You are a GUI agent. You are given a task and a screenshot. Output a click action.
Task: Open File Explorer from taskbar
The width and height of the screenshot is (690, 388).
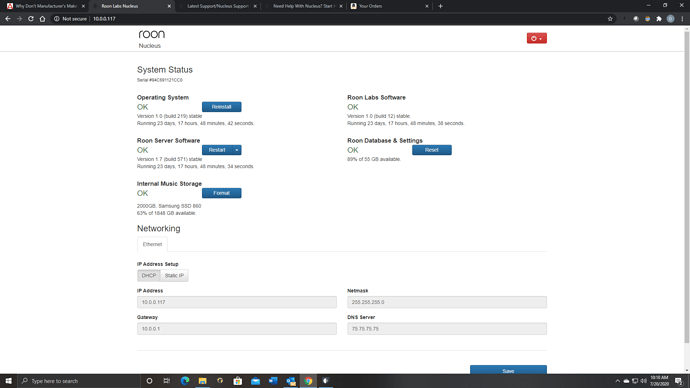pos(202,381)
